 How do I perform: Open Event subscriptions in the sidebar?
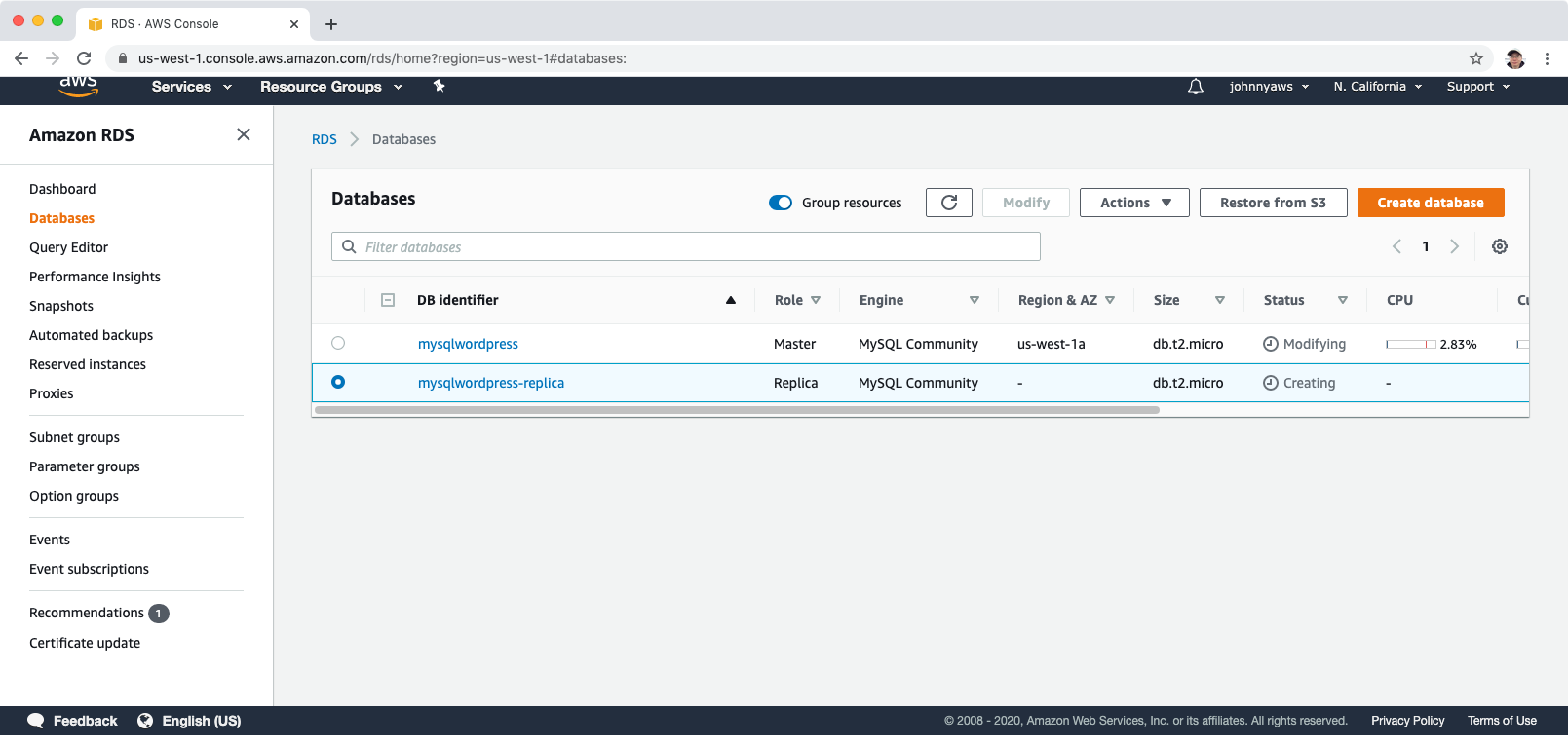[89, 569]
